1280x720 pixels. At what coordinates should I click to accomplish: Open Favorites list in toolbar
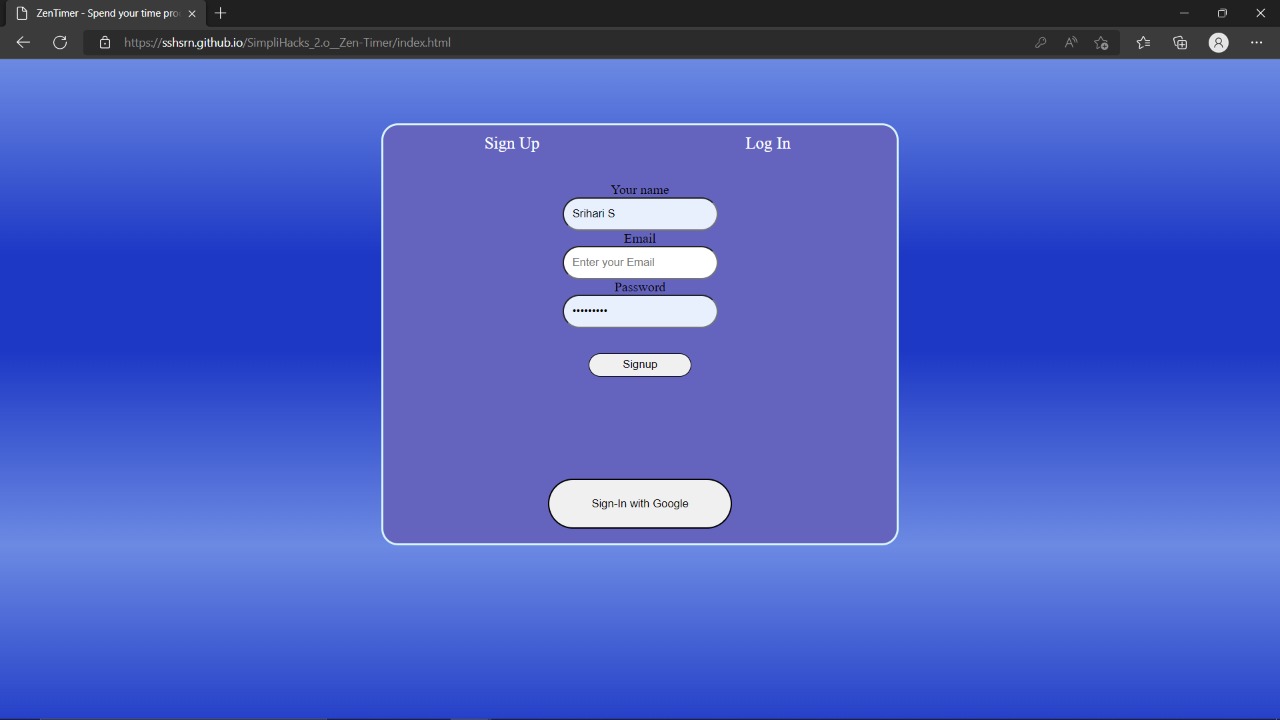pos(1143,42)
